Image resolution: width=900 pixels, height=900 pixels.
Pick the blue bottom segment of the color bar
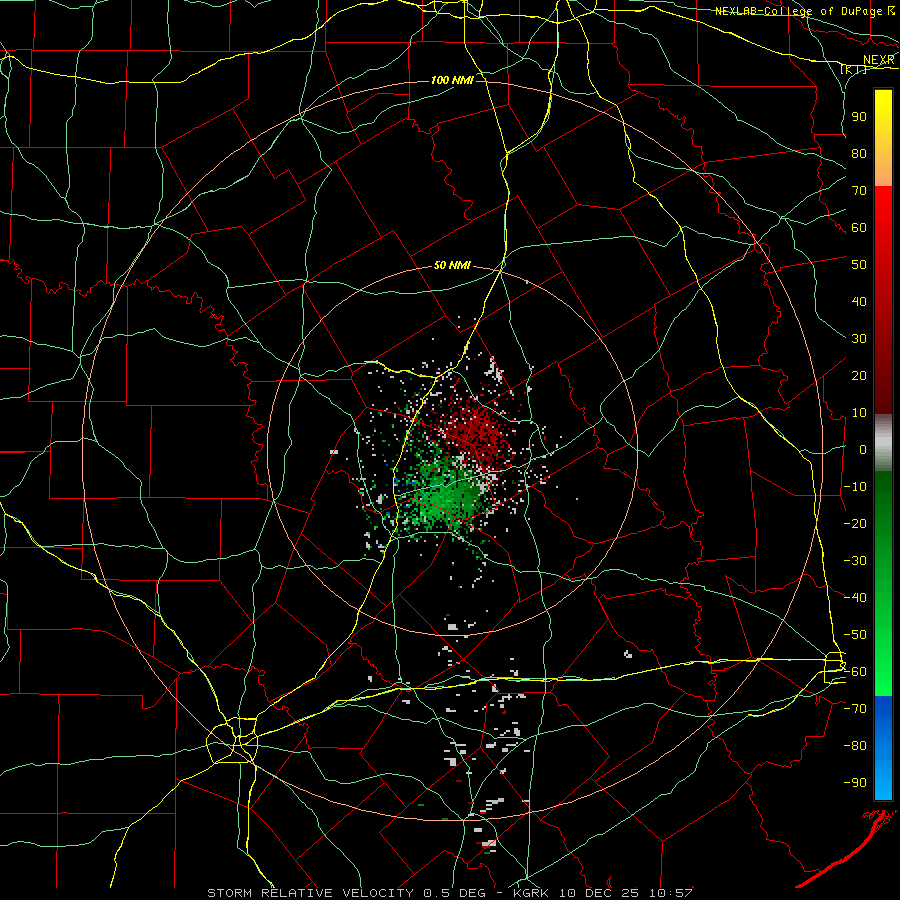pos(883,747)
